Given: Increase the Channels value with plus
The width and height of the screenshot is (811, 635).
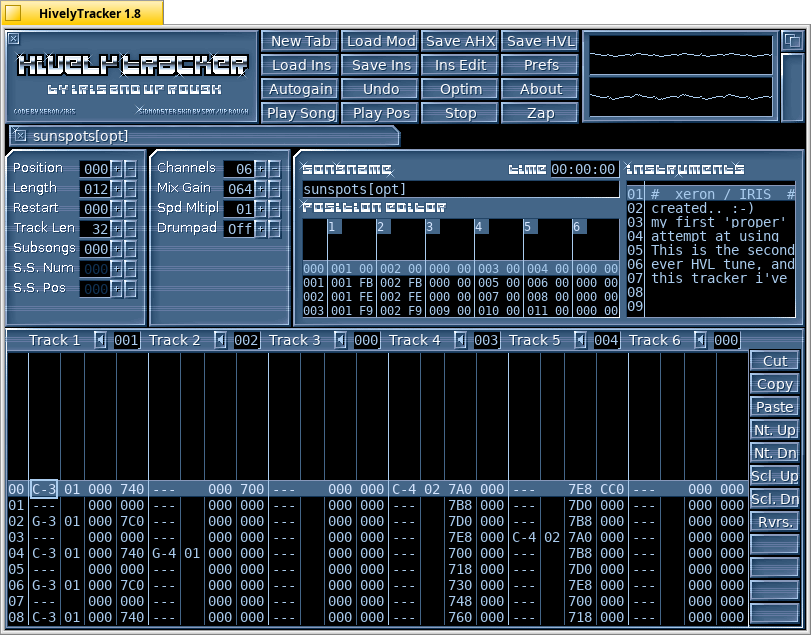Looking at the screenshot, I should pos(260,169).
